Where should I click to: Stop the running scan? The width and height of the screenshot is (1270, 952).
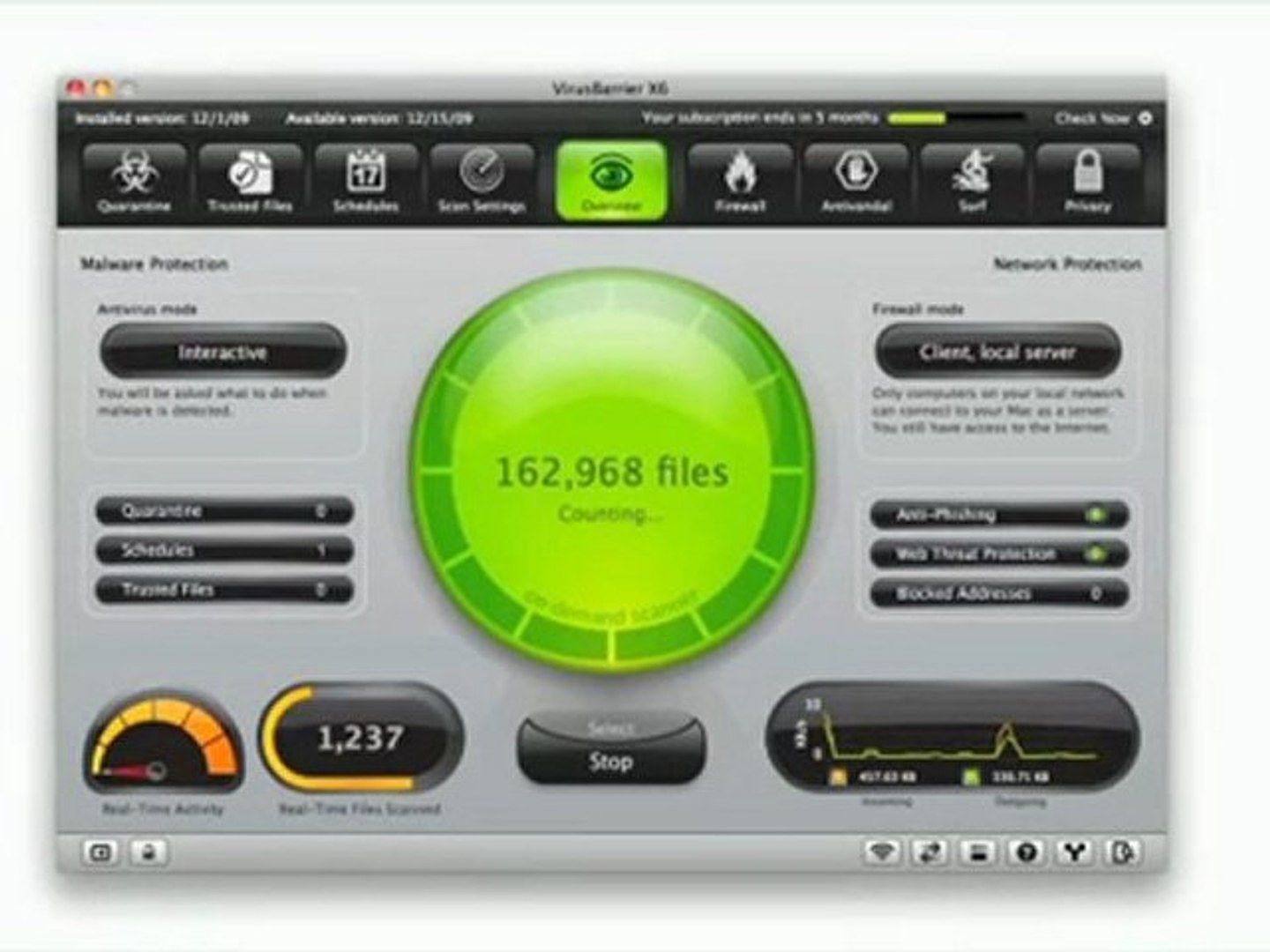611,762
